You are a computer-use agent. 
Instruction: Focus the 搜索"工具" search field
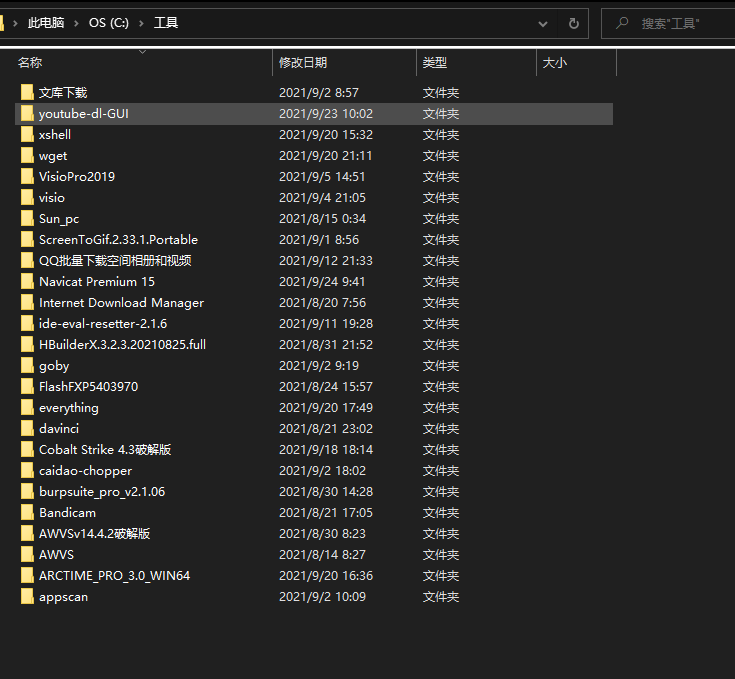pyautogui.click(x=670, y=23)
